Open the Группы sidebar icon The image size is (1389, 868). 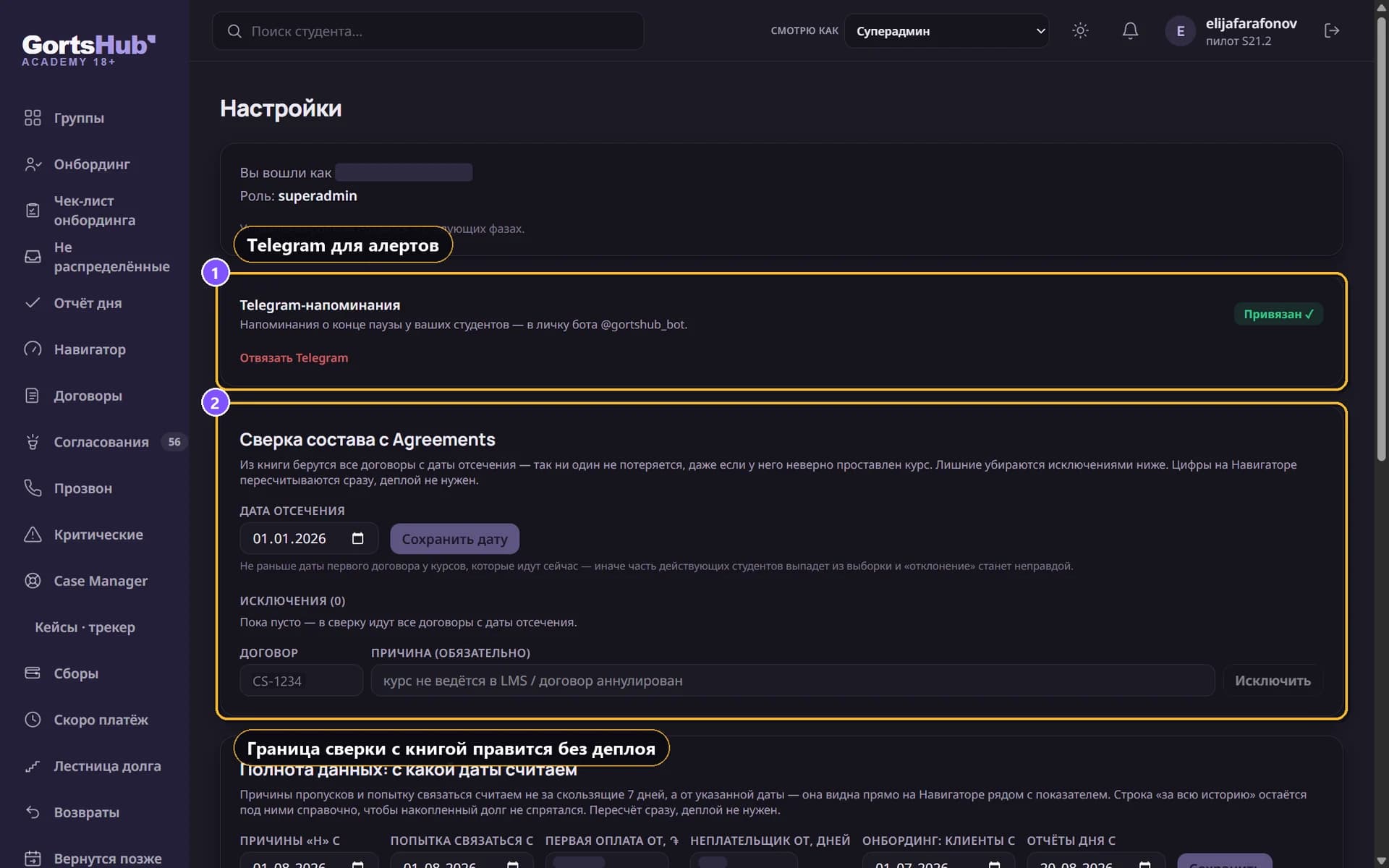(33, 118)
